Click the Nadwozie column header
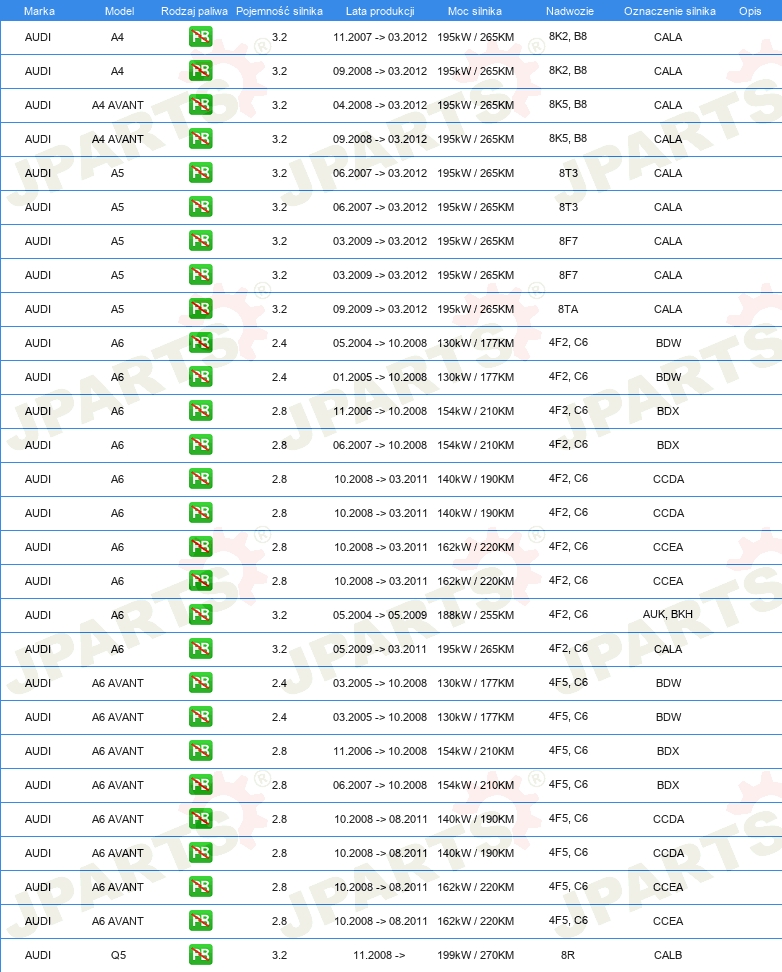782x972 pixels. point(570,11)
